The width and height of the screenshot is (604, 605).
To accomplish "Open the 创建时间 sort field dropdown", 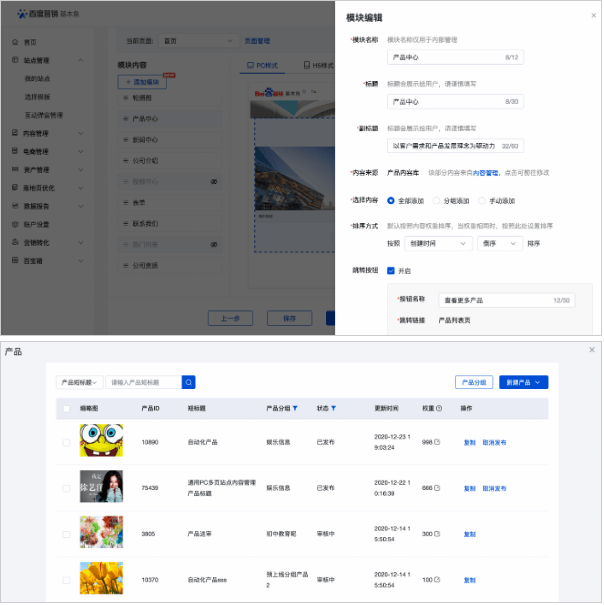I will (438, 243).
